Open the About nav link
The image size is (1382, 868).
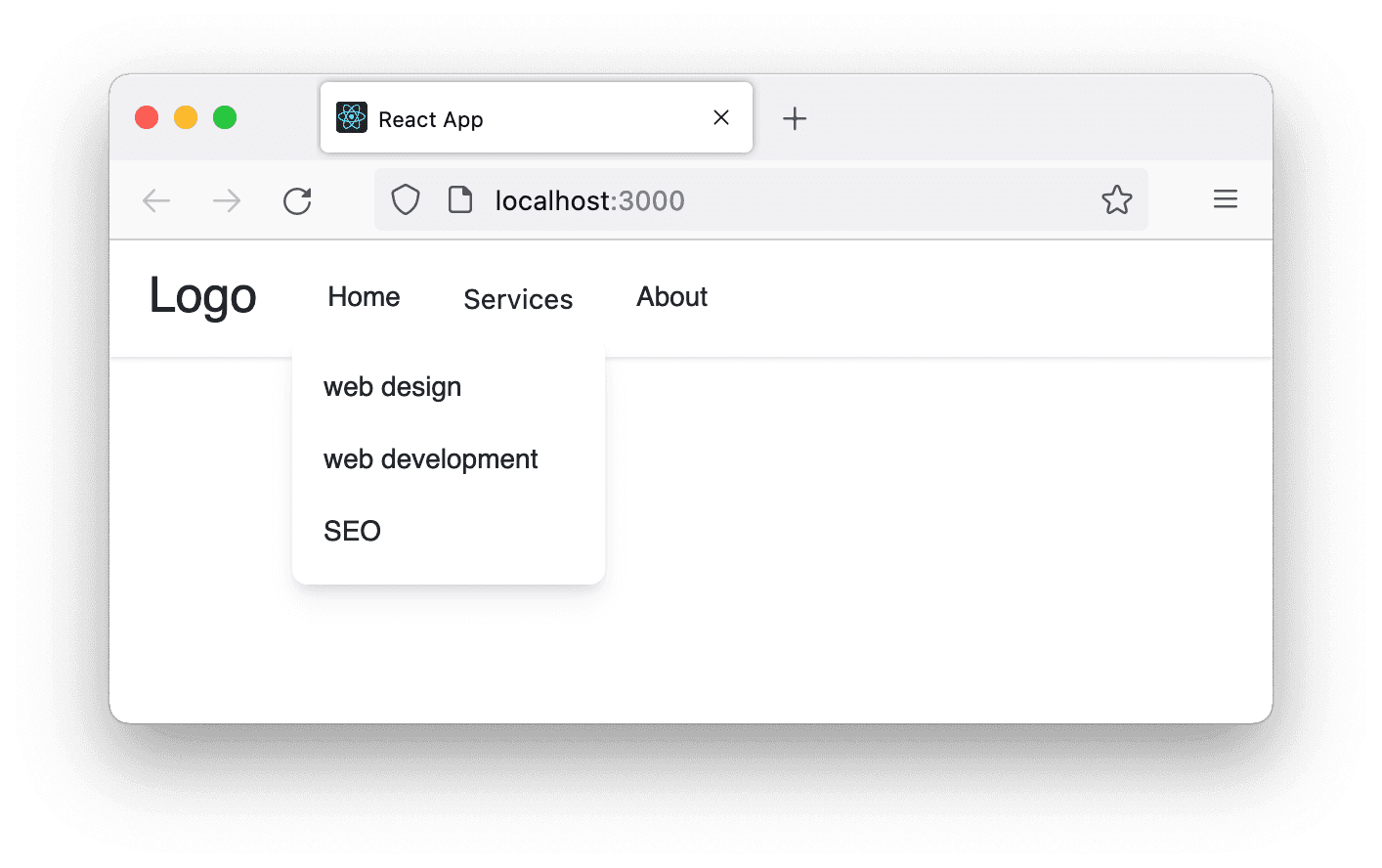click(x=671, y=297)
